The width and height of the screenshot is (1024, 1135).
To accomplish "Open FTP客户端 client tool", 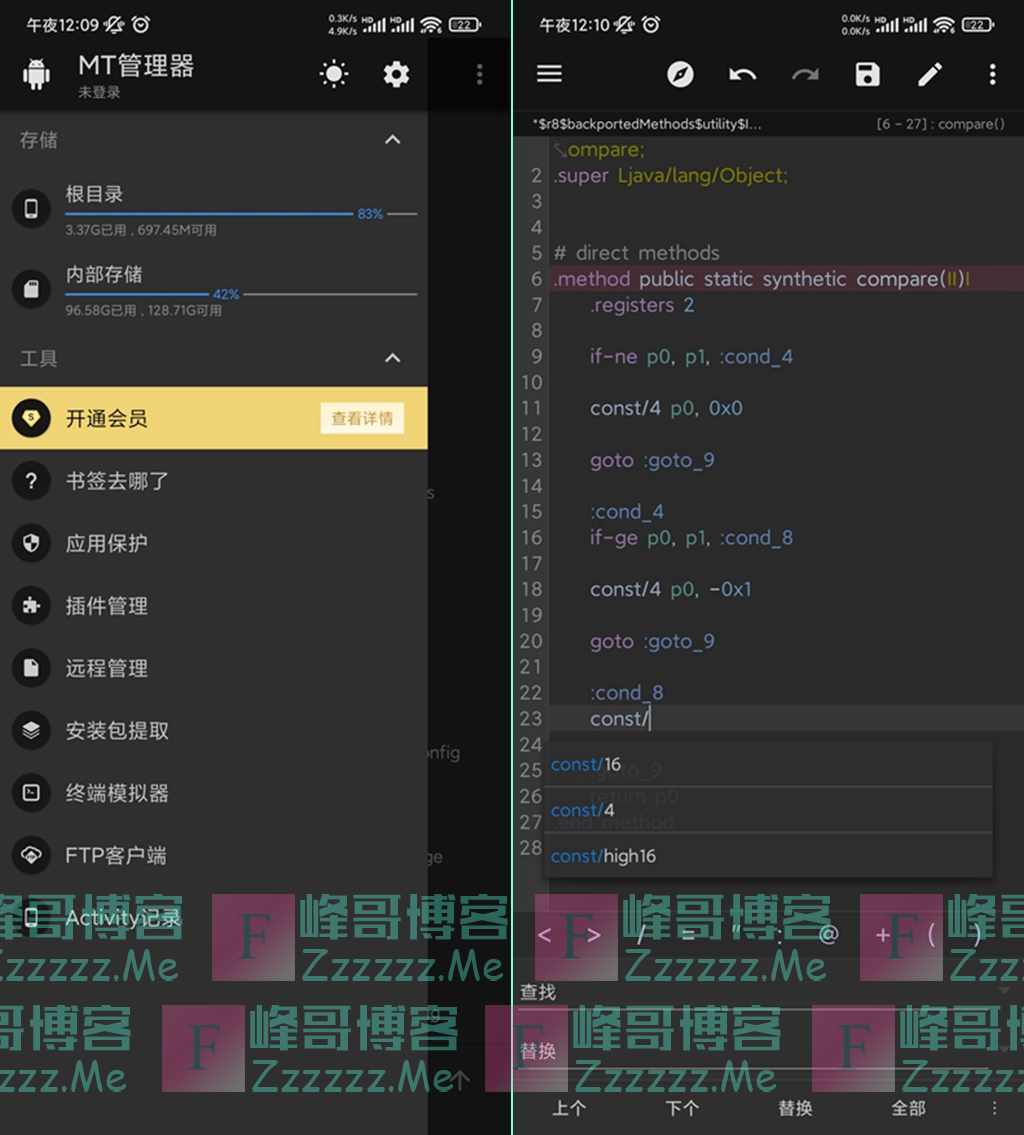I will pos(213,855).
